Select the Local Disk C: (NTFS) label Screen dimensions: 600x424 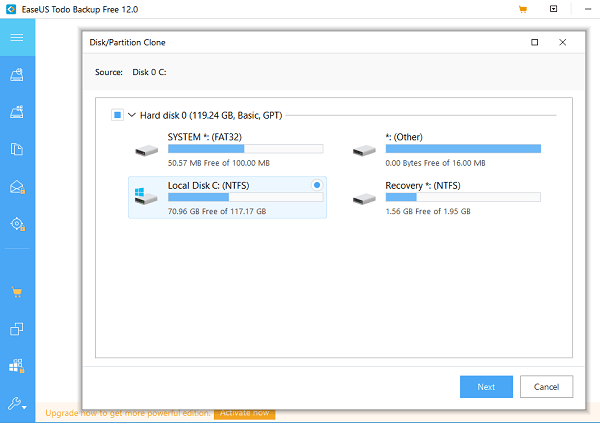pyautogui.click(x=209, y=186)
